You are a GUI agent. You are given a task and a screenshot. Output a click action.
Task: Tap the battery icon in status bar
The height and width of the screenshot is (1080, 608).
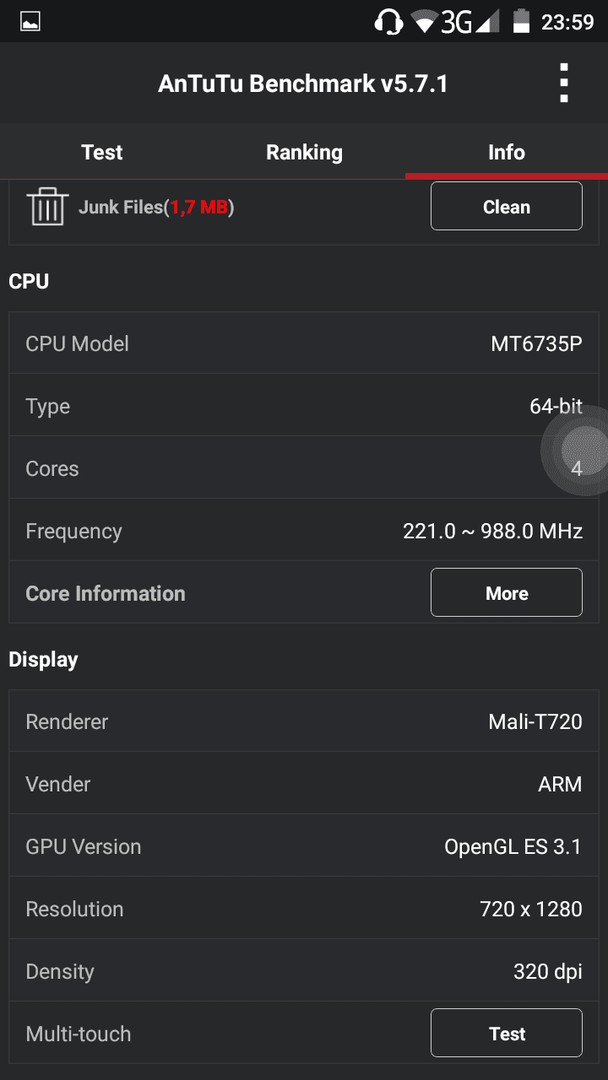pyautogui.click(x=522, y=21)
